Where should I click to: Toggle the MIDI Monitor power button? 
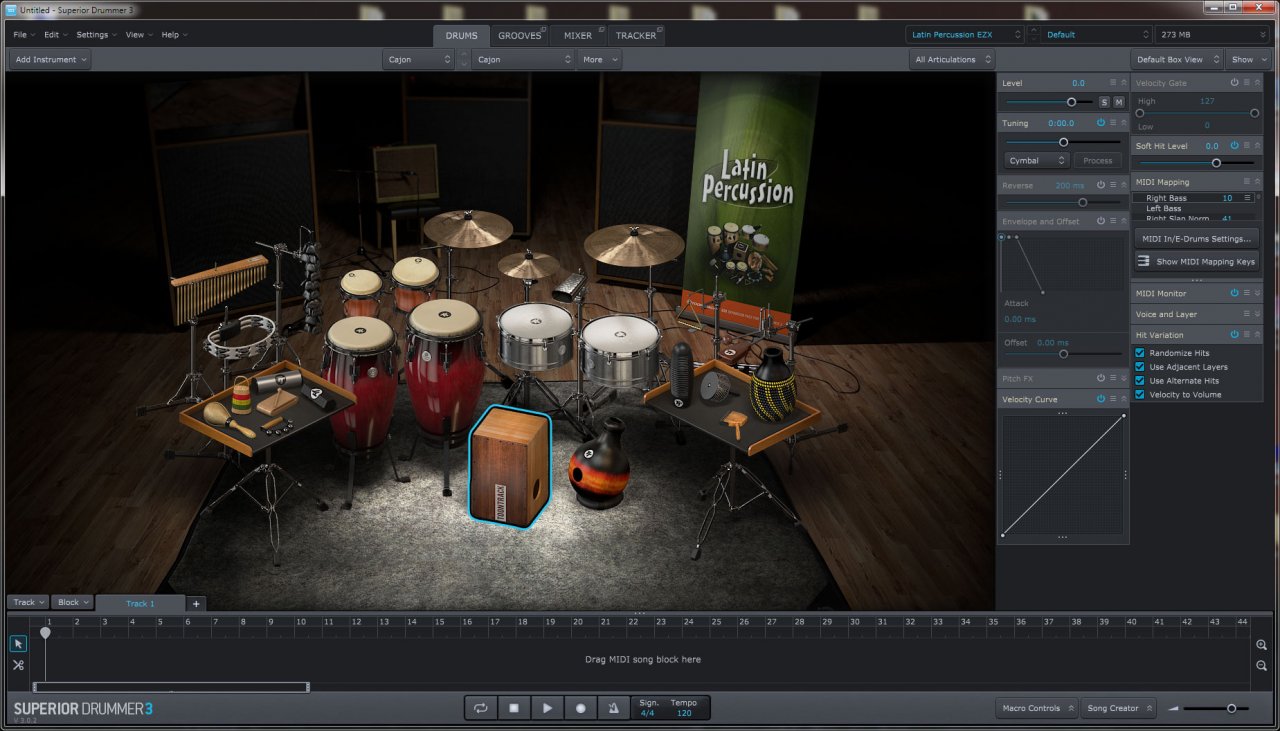pyautogui.click(x=1234, y=293)
